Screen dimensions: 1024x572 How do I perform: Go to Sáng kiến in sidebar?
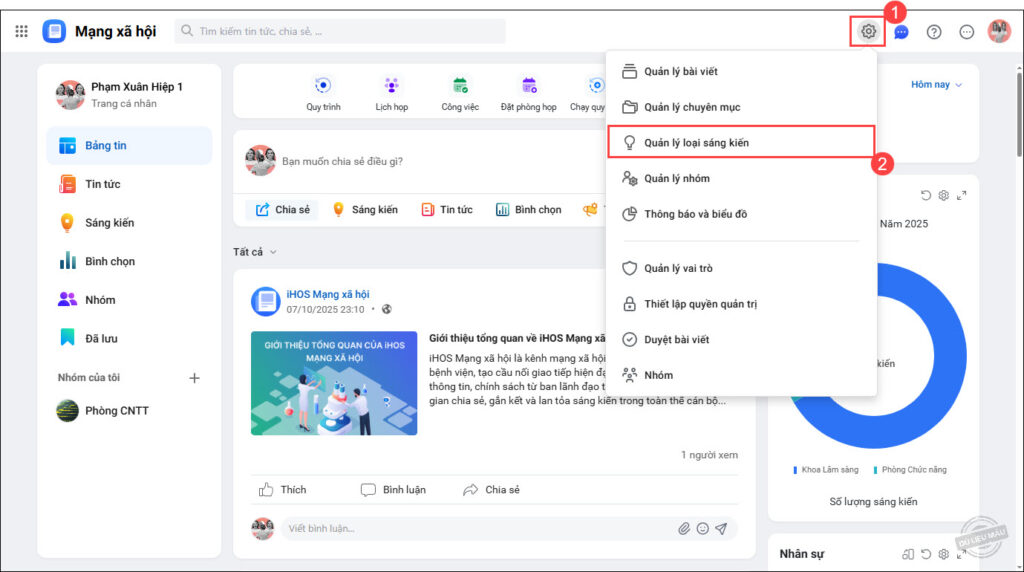click(x=129, y=223)
